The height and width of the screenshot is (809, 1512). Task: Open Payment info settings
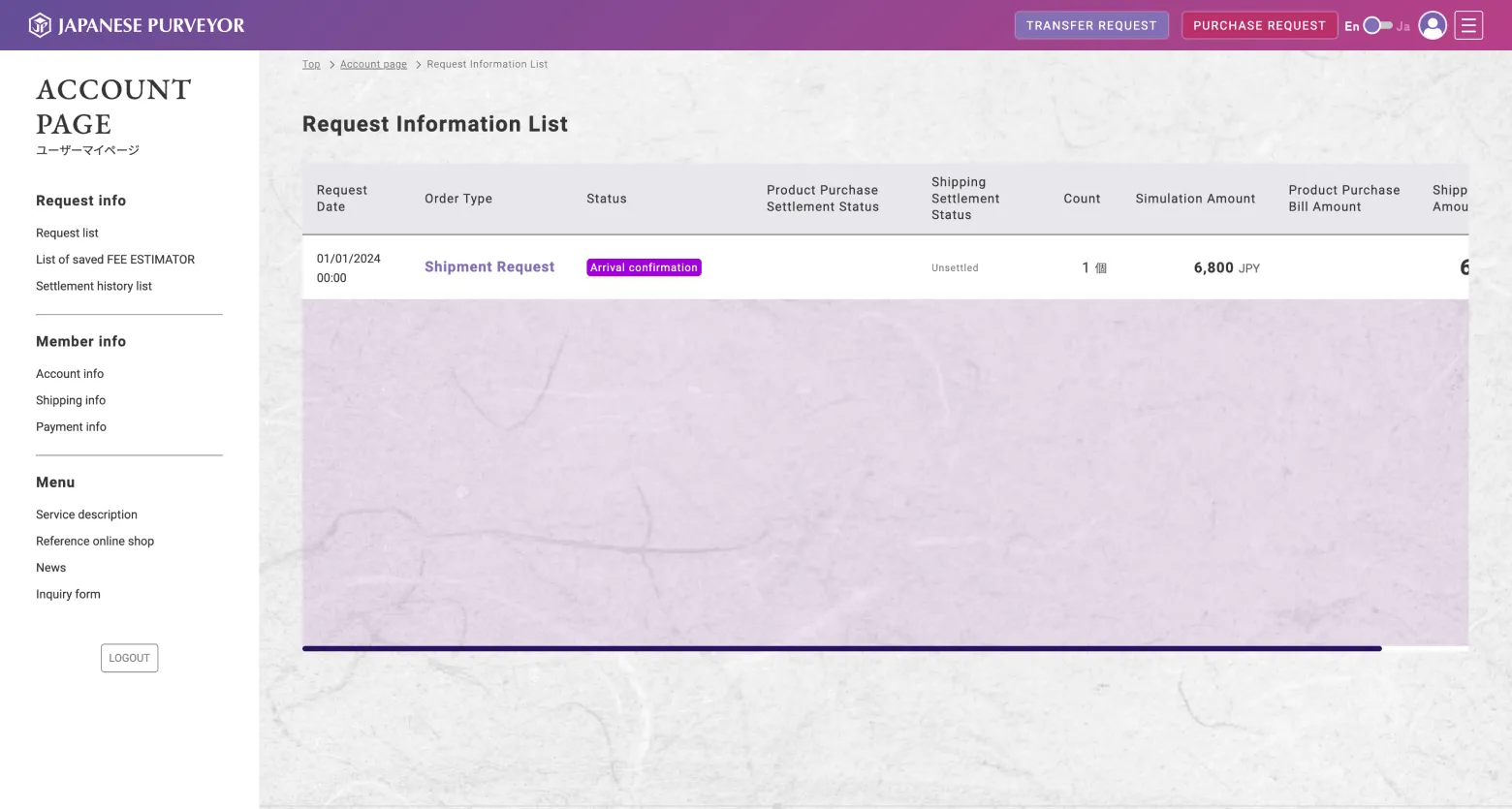pyautogui.click(x=71, y=427)
